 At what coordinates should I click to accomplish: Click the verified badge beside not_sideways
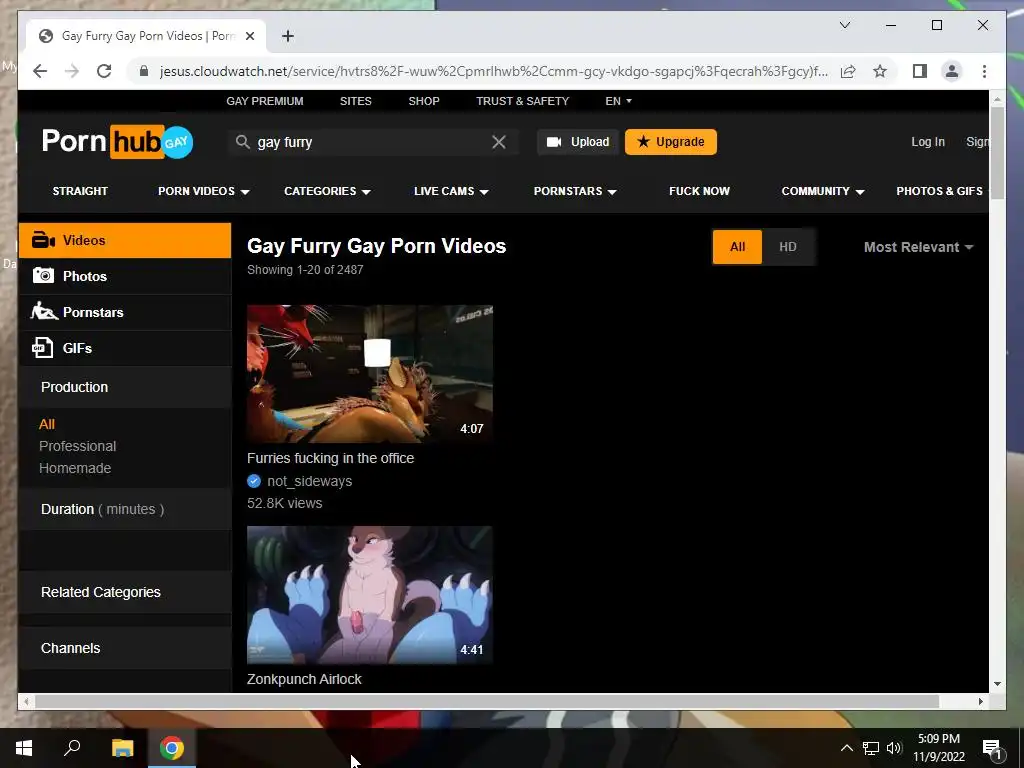[x=254, y=481]
